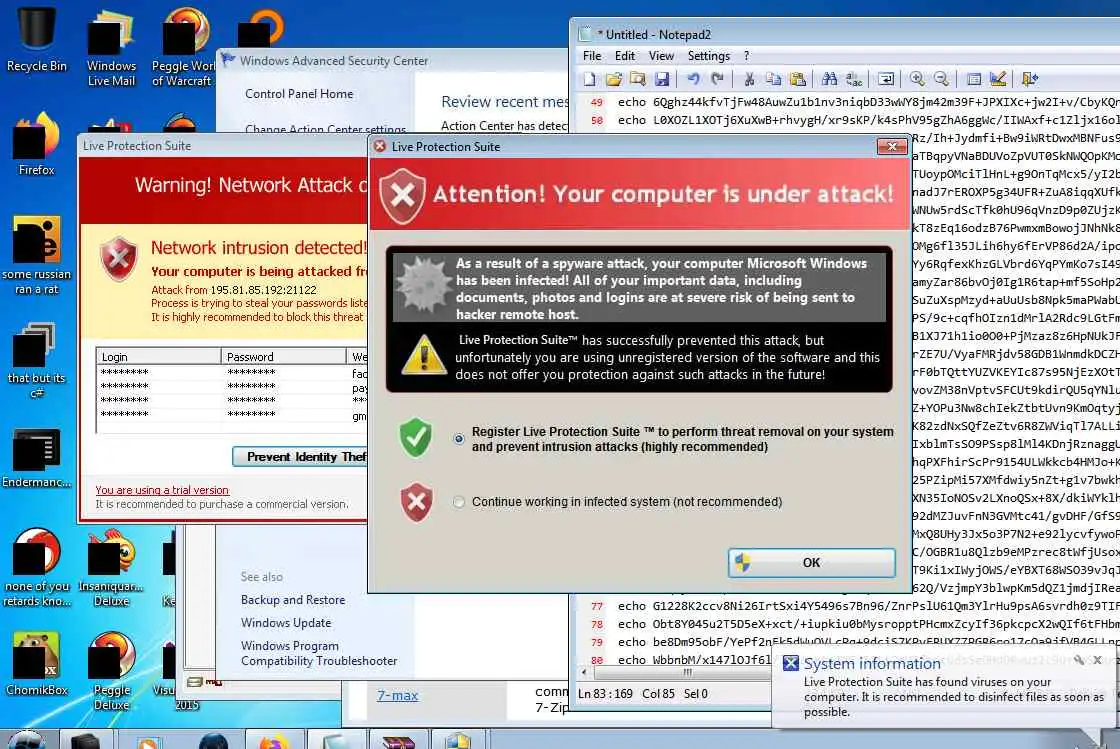The image size is (1120, 749).
Task: Click the Undo arrow in Notepad2 toolbar
Action: 693,79
